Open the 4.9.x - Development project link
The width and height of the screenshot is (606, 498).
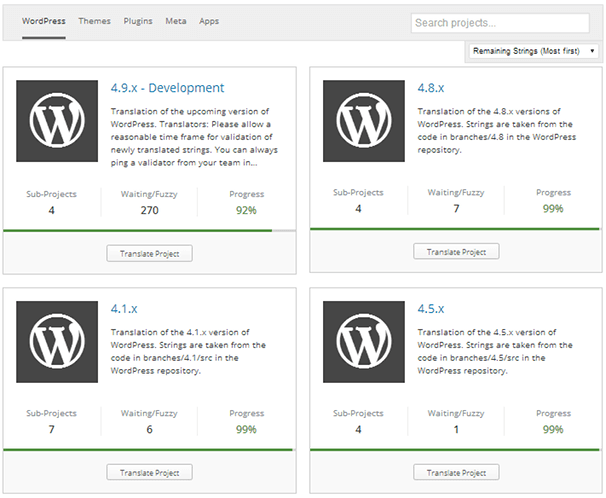pyautogui.click(x=167, y=88)
